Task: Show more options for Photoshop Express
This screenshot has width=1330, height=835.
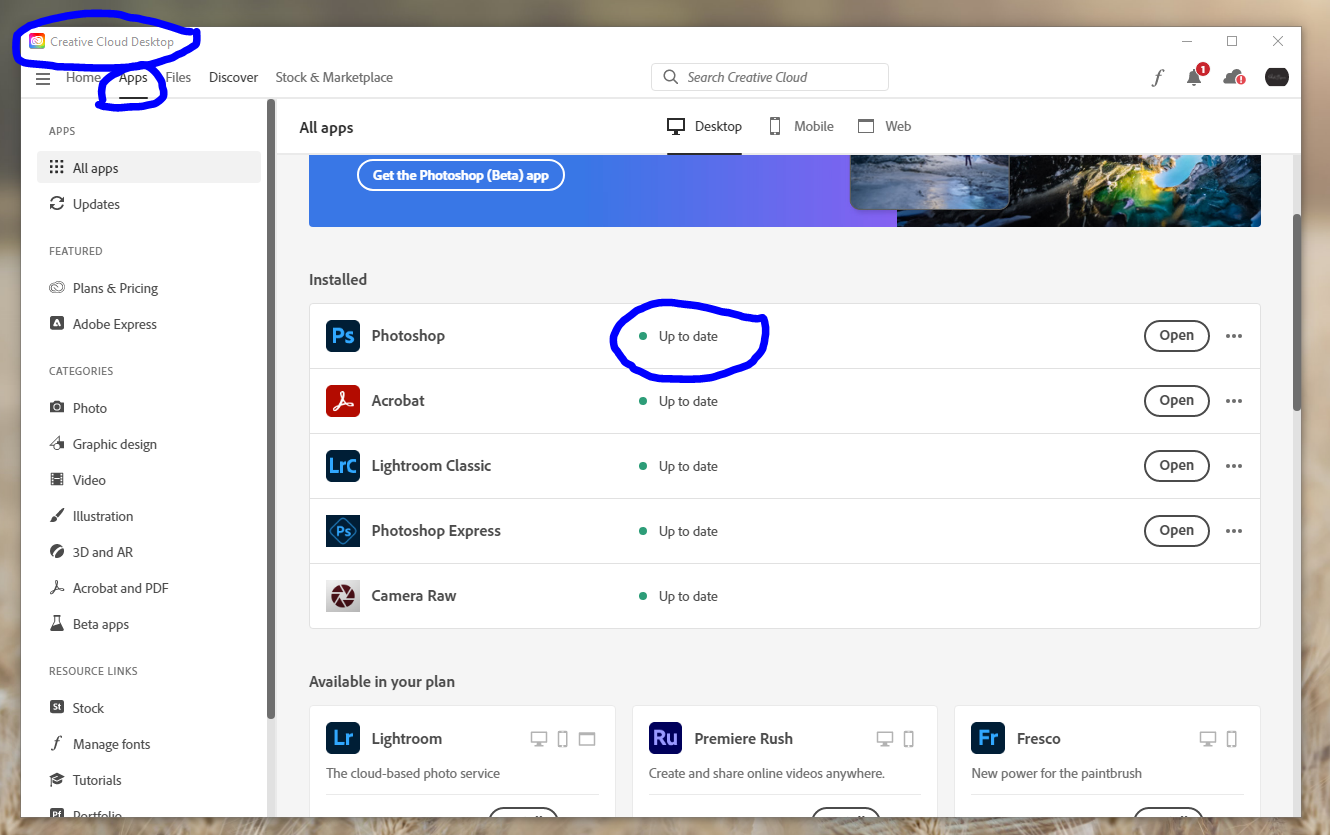Action: pos(1234,531)
